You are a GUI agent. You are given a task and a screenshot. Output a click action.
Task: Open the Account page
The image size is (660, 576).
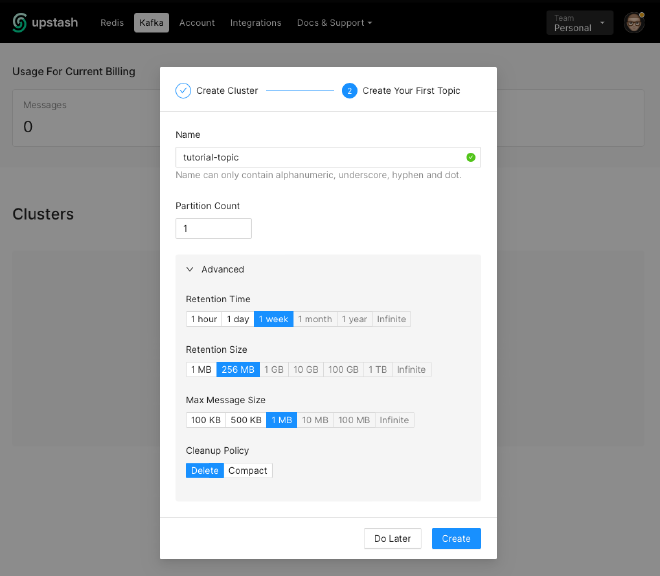tap(197, 22)
